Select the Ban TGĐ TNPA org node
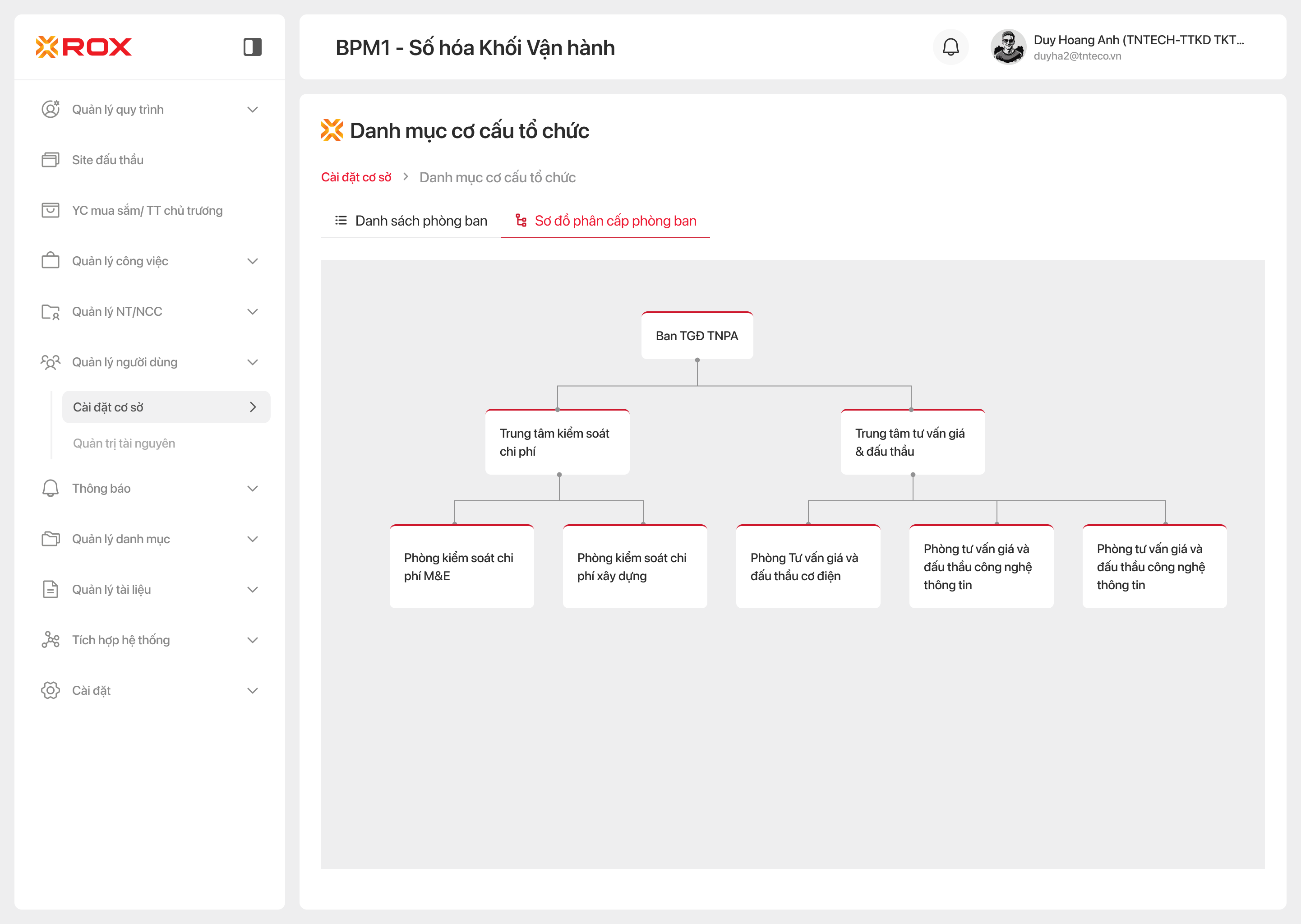Screen dimensions: 1301x924 697,336
